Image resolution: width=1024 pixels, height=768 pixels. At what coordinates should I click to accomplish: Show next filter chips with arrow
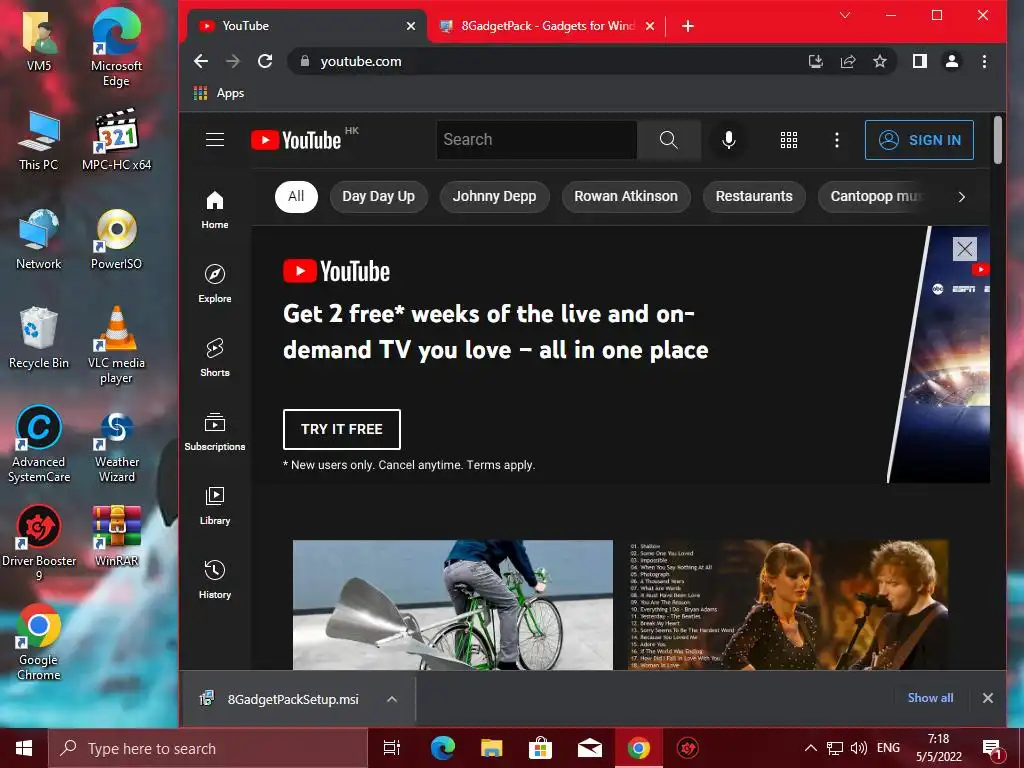tap(961, 197)
